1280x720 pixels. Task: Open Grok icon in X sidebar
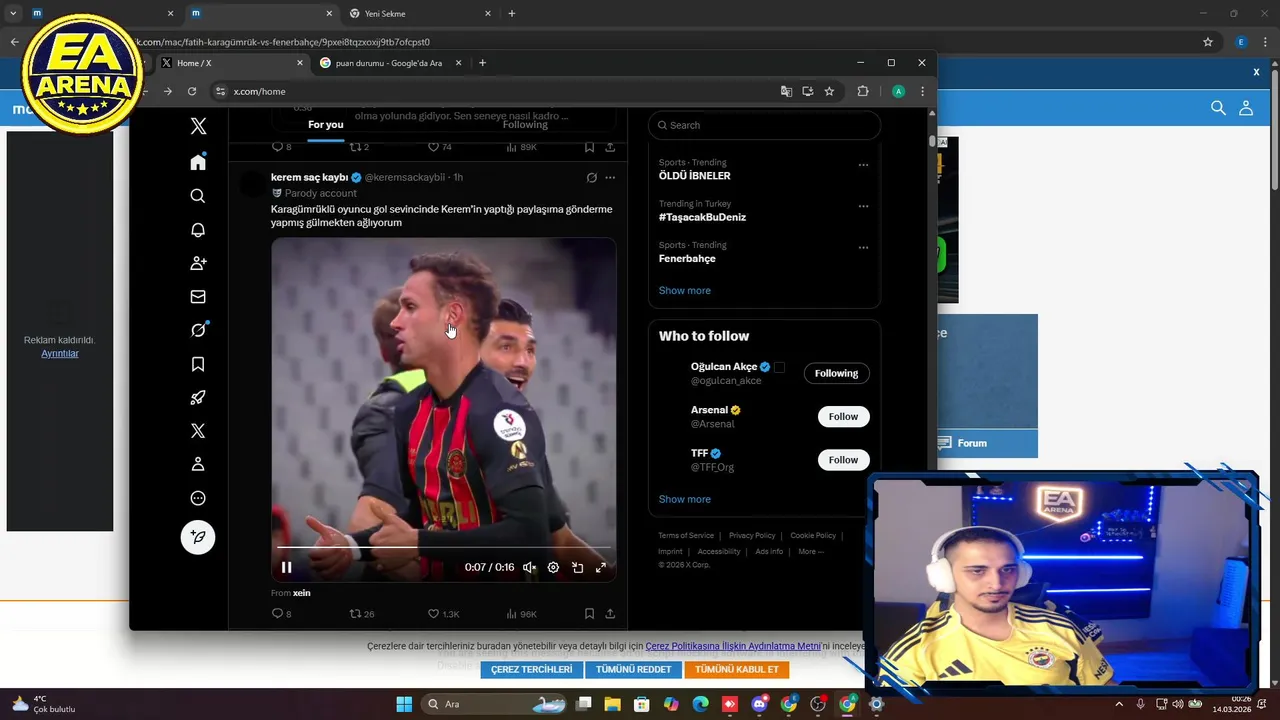pyautogui.click(x=198, y=330)
